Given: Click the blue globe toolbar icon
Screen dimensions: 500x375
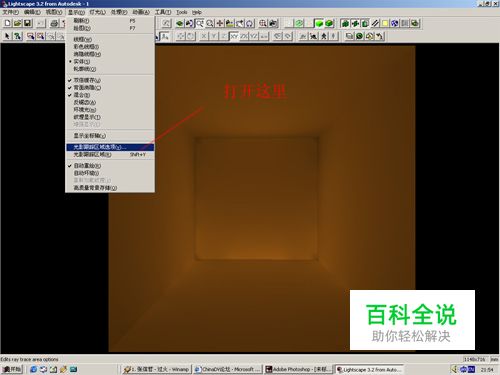Looking at the screenshot, I should (395, 23).
